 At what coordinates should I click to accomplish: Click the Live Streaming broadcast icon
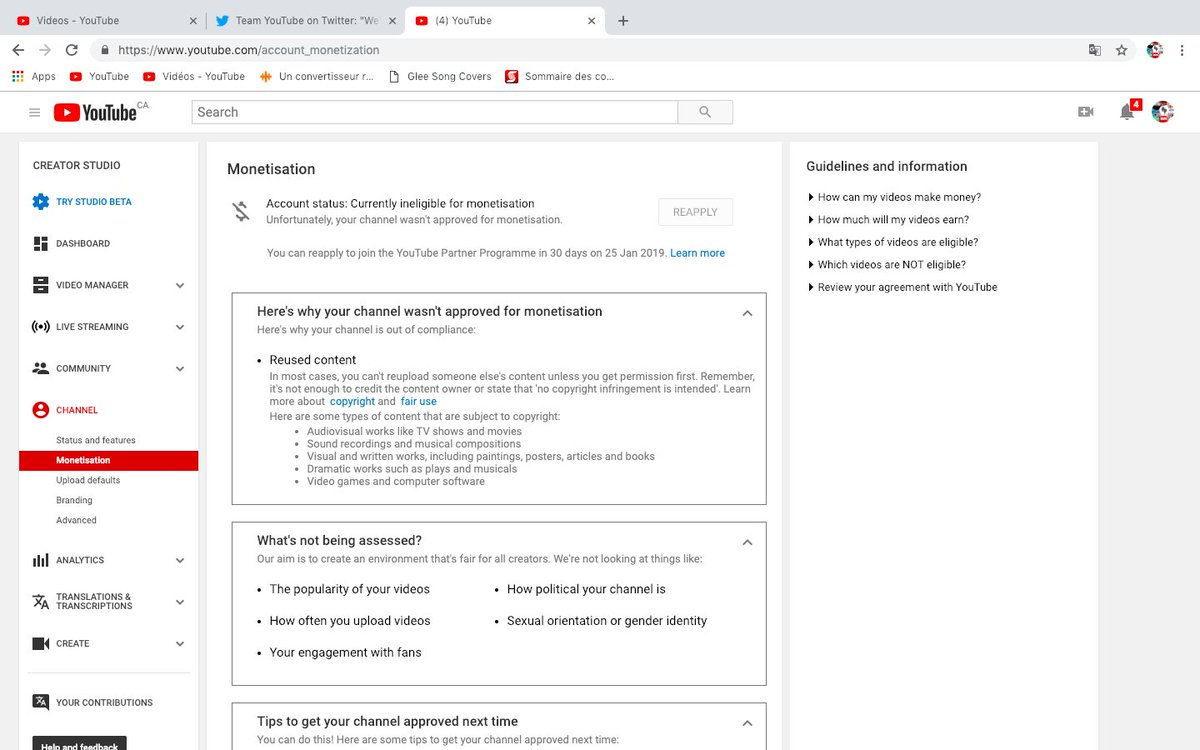(x=41, y=327)
